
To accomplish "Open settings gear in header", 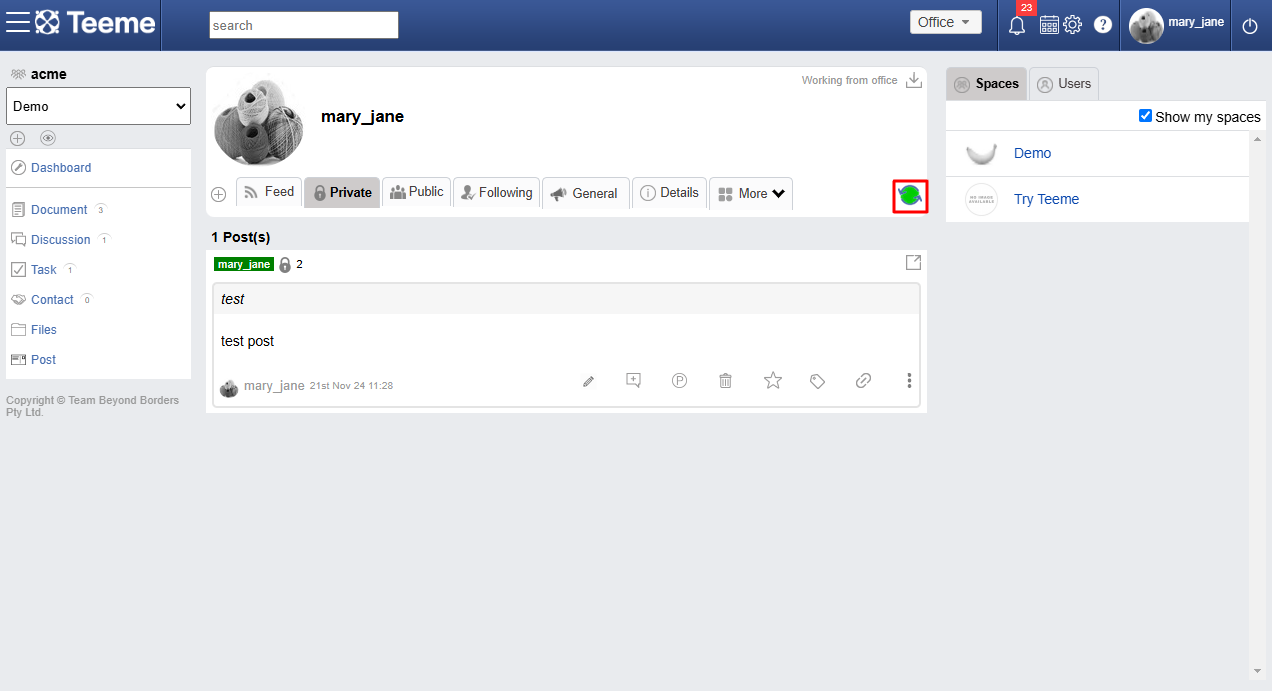I will point(1072,25).
